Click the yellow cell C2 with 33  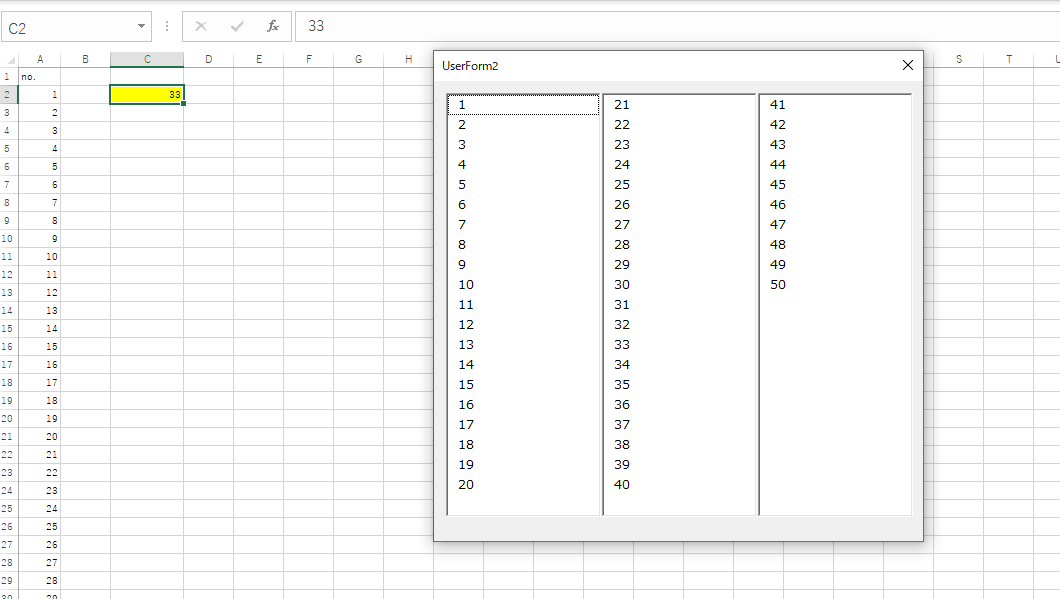pos(147,95)
